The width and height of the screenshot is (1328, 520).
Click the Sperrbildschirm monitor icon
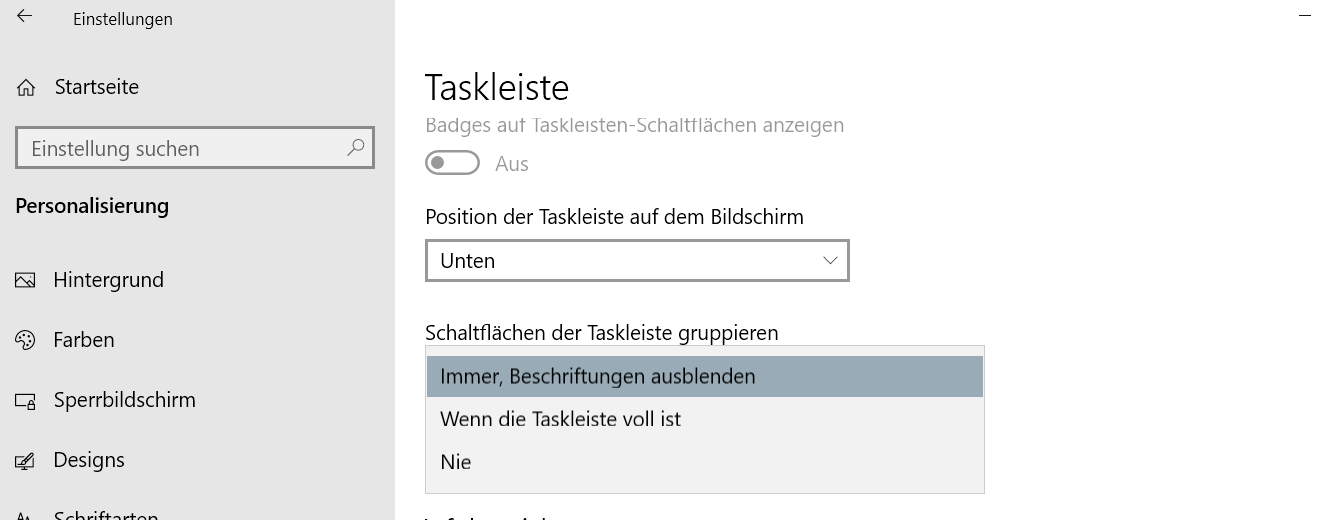(x=26, y=401)
